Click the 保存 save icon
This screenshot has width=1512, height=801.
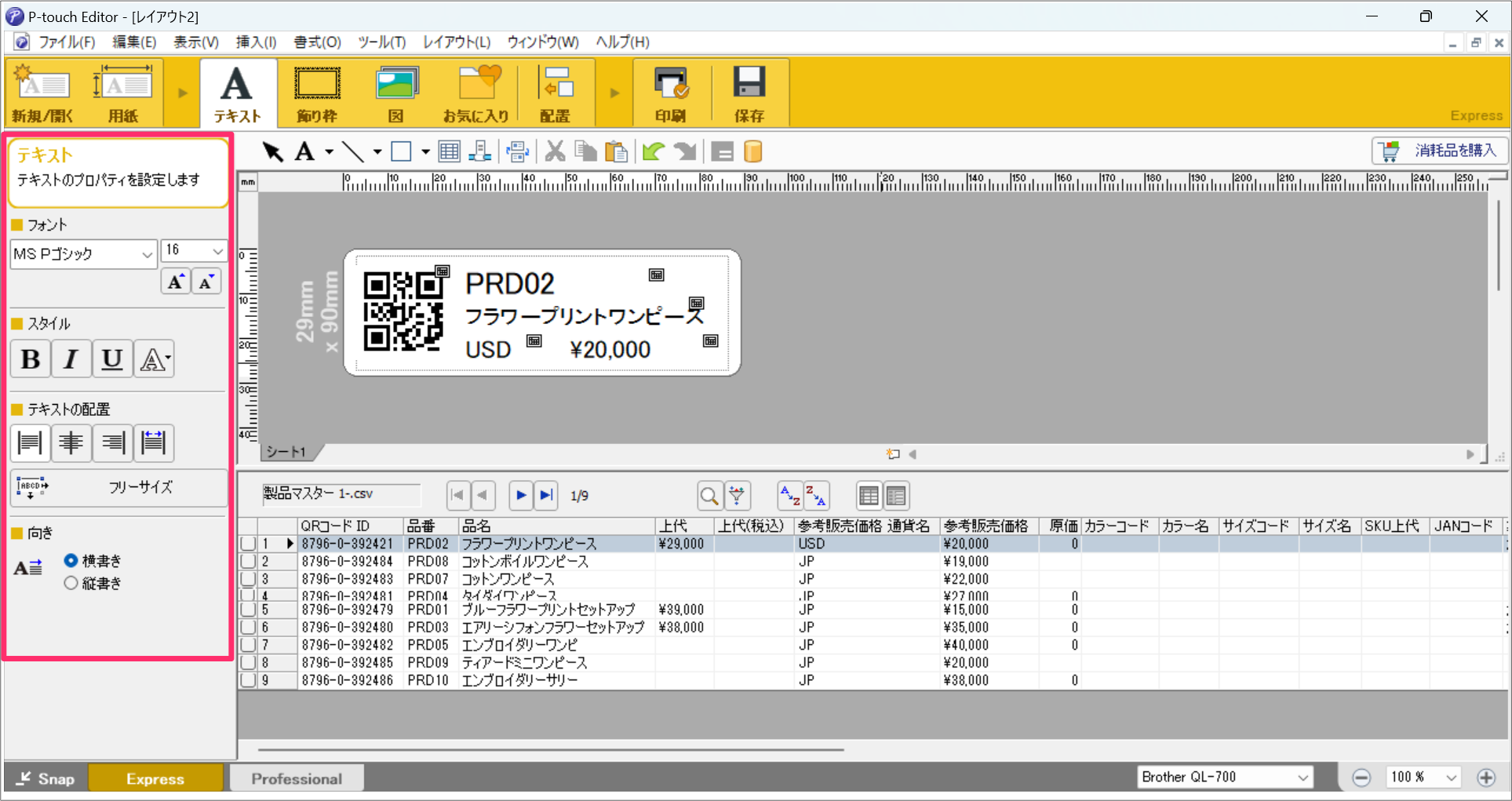749,93
